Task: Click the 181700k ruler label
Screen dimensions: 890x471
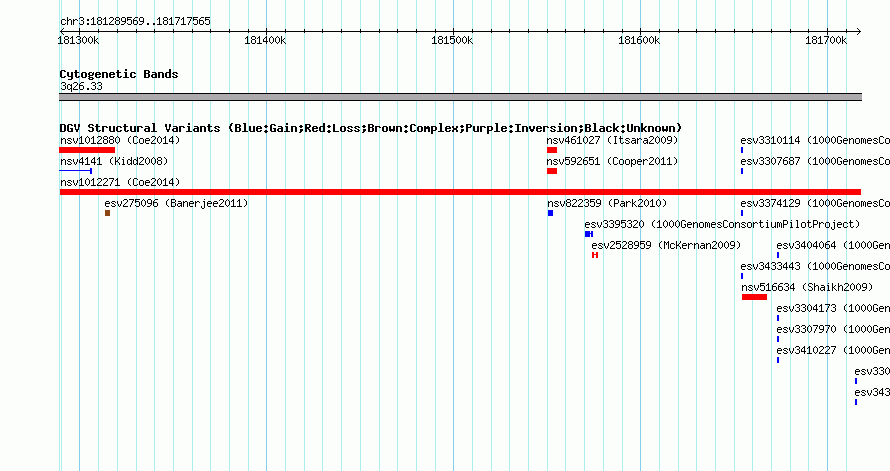Action: 826,40
